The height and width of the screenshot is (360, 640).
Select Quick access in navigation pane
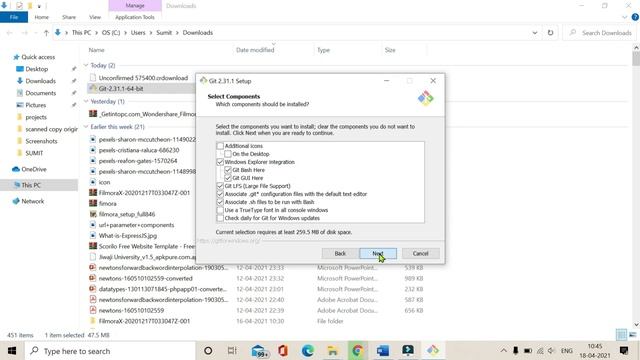pos(38,57)
